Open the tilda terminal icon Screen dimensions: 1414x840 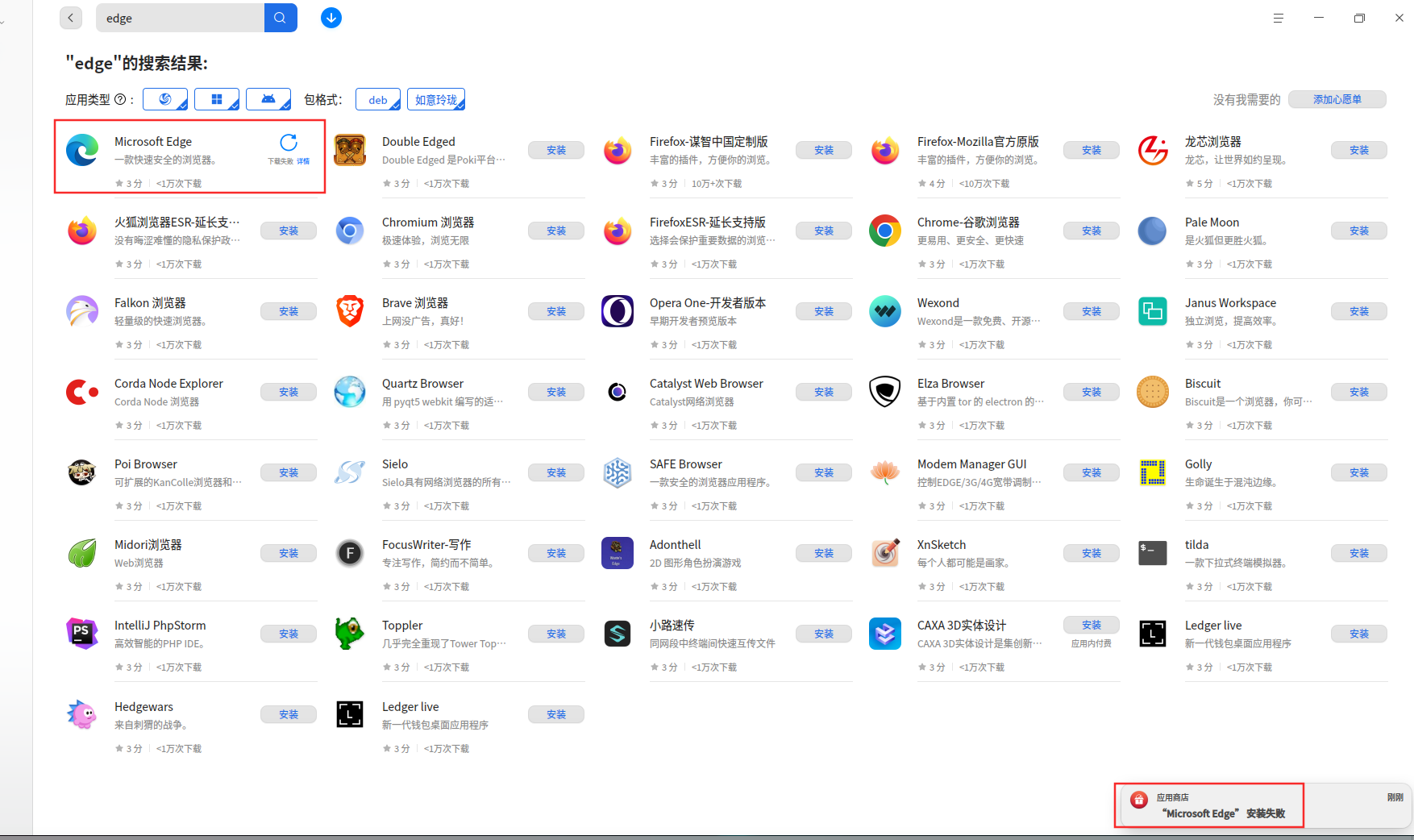pyautogui.click(x=1153, y=553)
